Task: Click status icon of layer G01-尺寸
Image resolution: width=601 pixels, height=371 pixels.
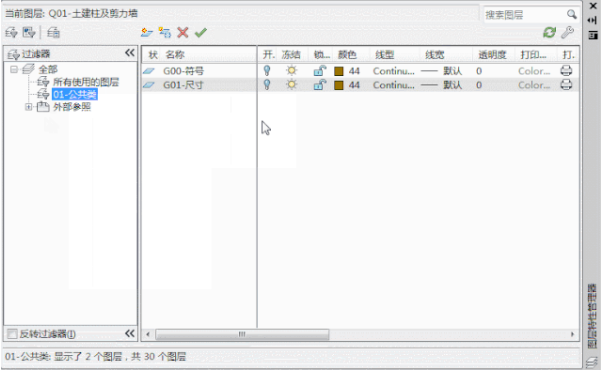Action: pyautogui.click(x=149, y=85)
